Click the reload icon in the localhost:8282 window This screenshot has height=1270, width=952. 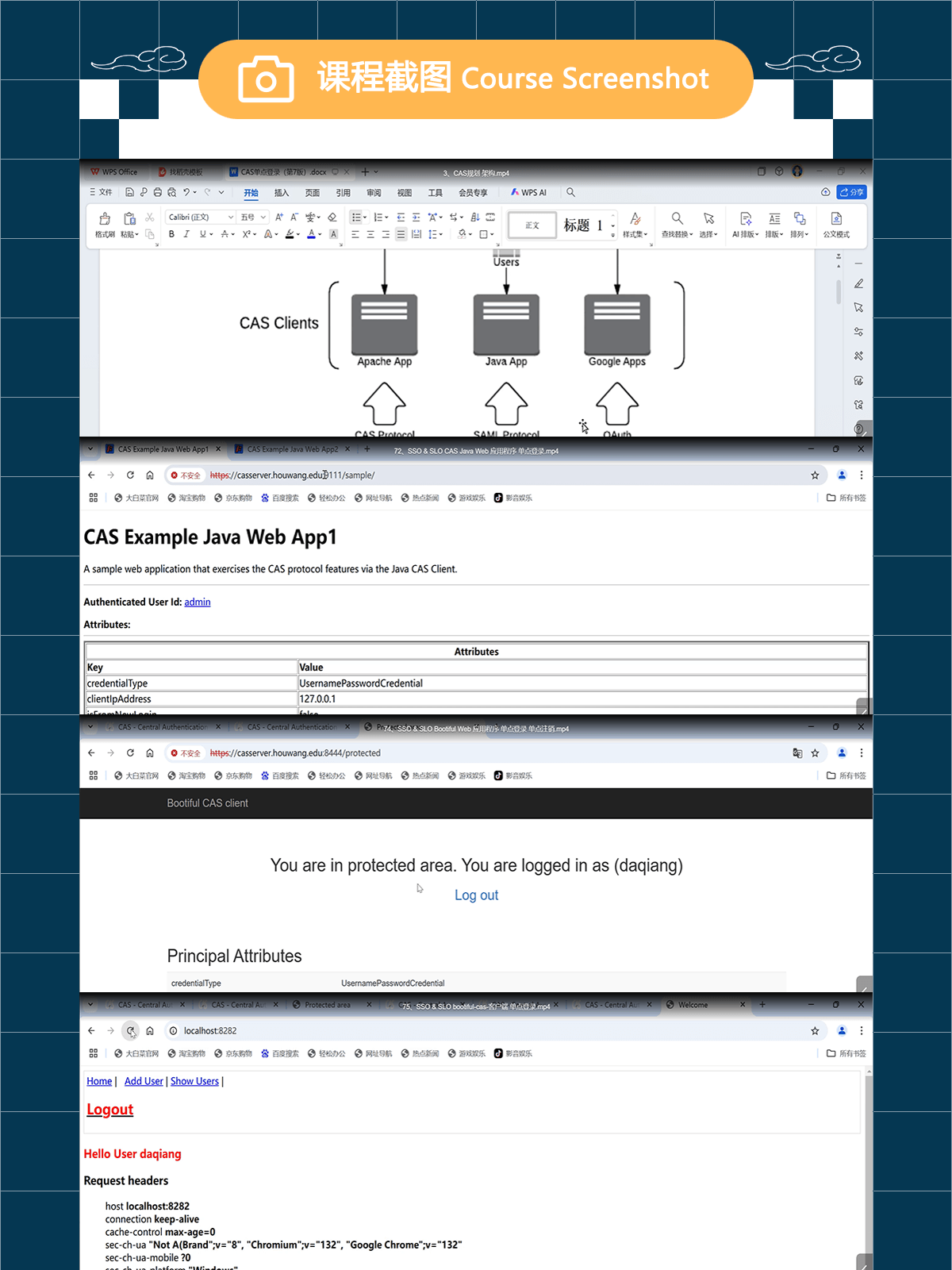pyautogui.click(x=130, y=1031)
